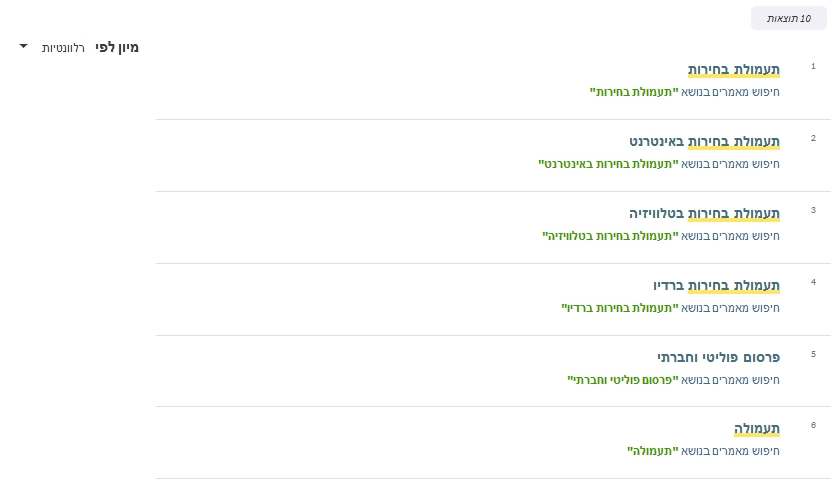Open result title "תעמולת בחירות ברדיו"
The width and height of the screenshot is (835, 485).
pos(716,285)
